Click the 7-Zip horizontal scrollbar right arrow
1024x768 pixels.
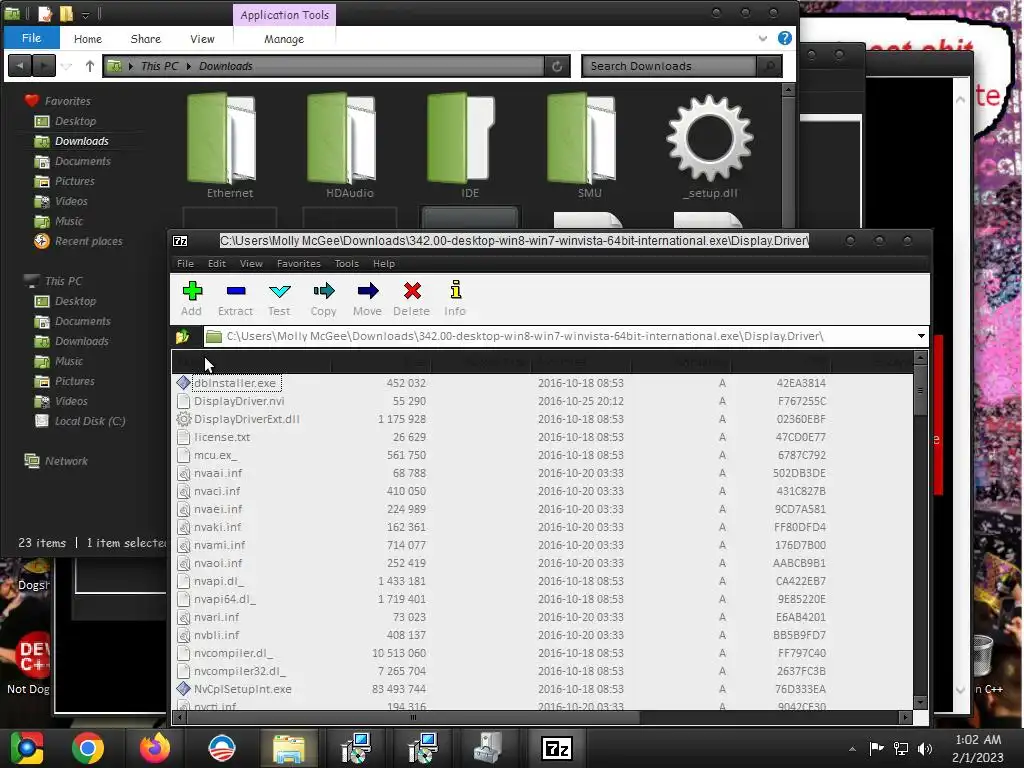coord(904,718)
